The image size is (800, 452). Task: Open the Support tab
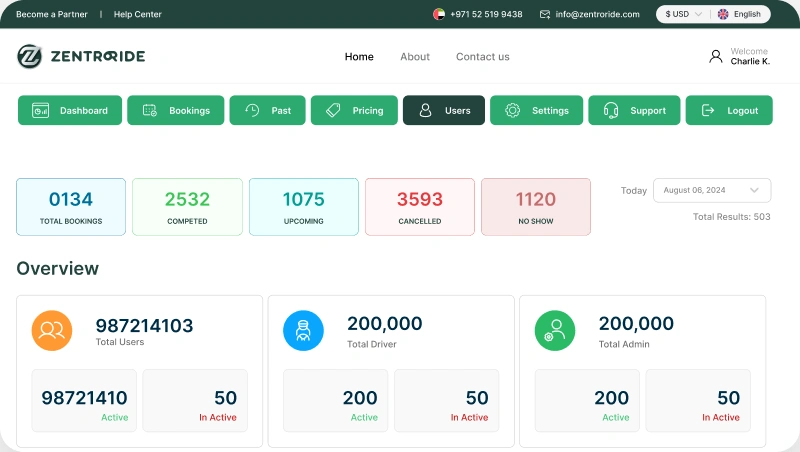[x=634, y=110]
